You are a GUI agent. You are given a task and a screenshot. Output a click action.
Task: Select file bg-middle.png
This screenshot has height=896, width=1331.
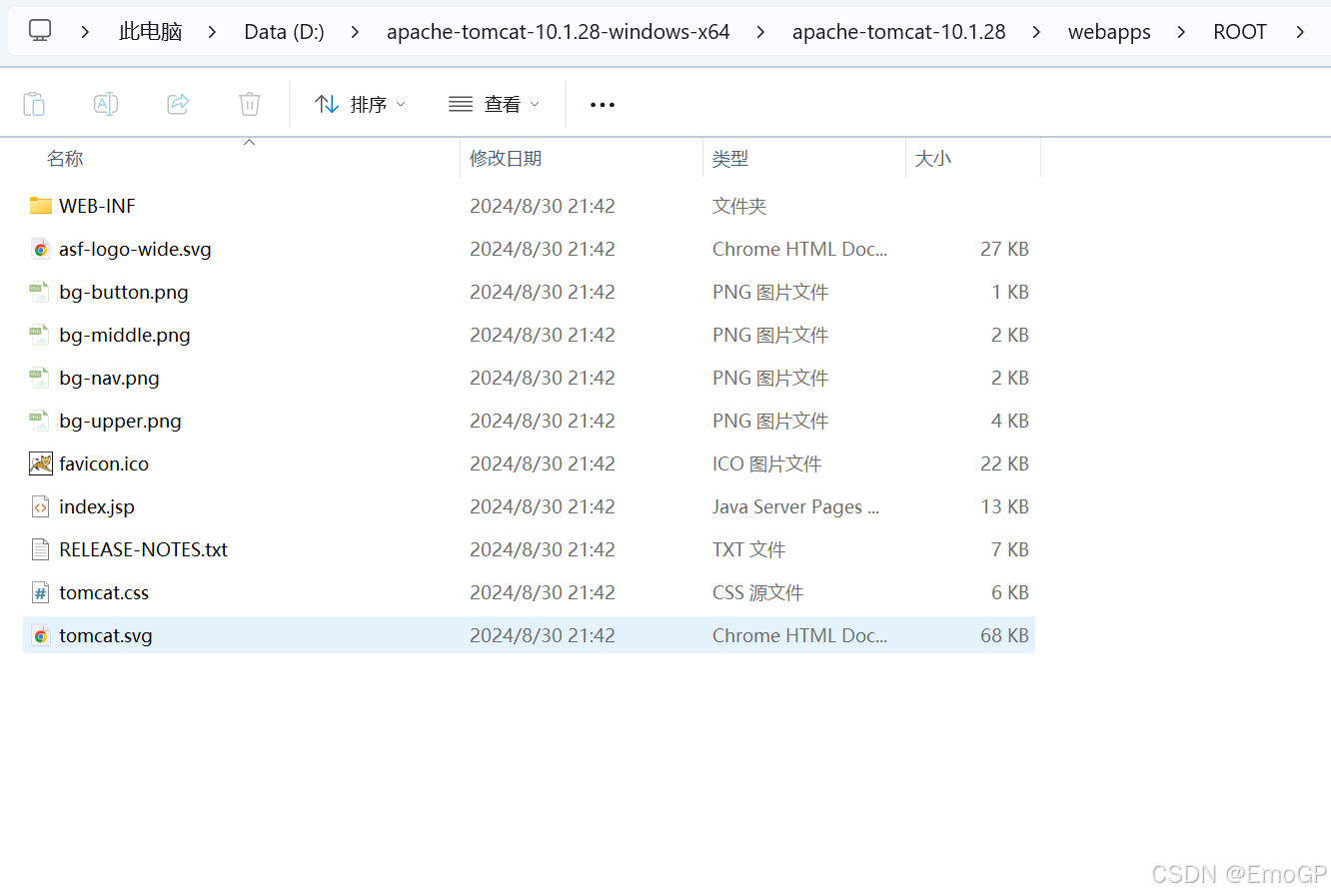[125, 335]
